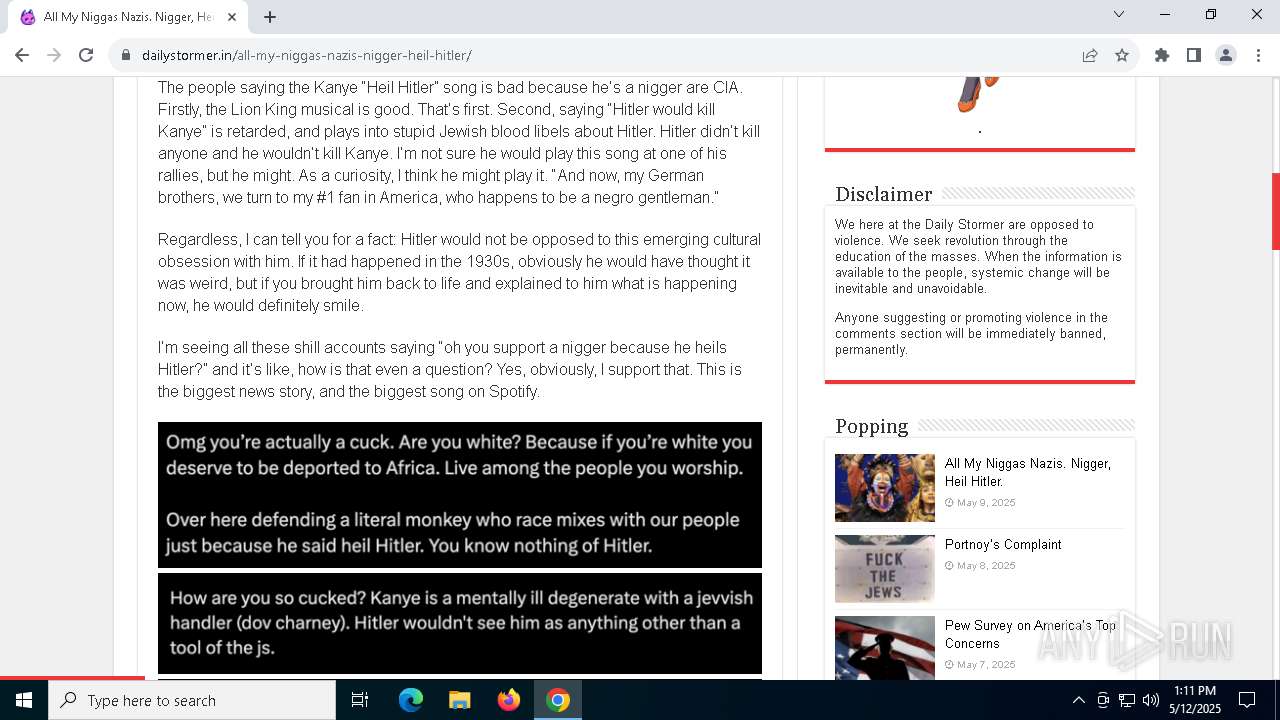
Task: Click the May 9, 2025 article thumbnail
Action: [885, 488]
